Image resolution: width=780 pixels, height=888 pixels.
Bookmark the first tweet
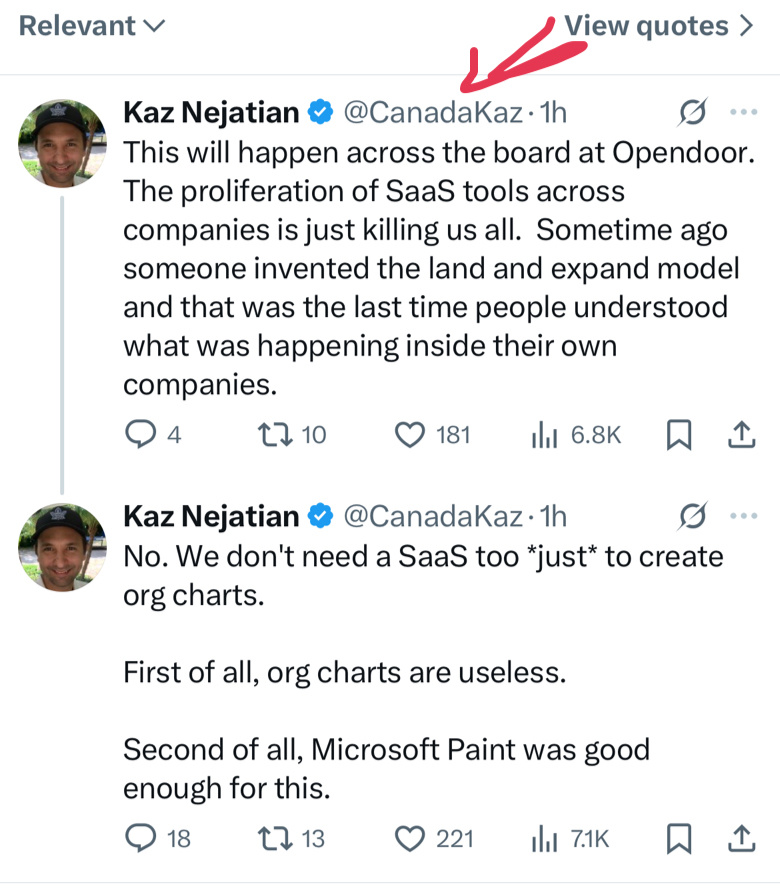679,435
